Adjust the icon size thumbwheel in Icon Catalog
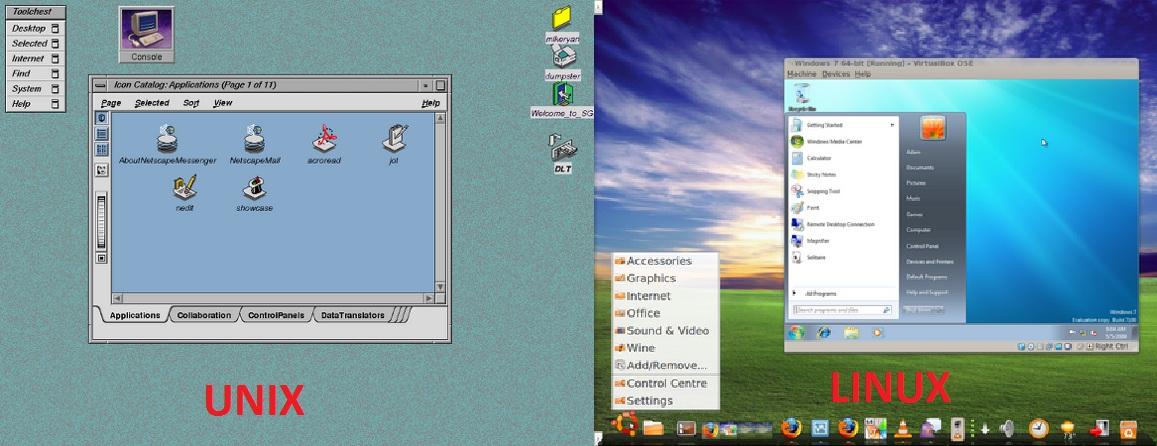1157x446 pixels. (x=102, y=221)
